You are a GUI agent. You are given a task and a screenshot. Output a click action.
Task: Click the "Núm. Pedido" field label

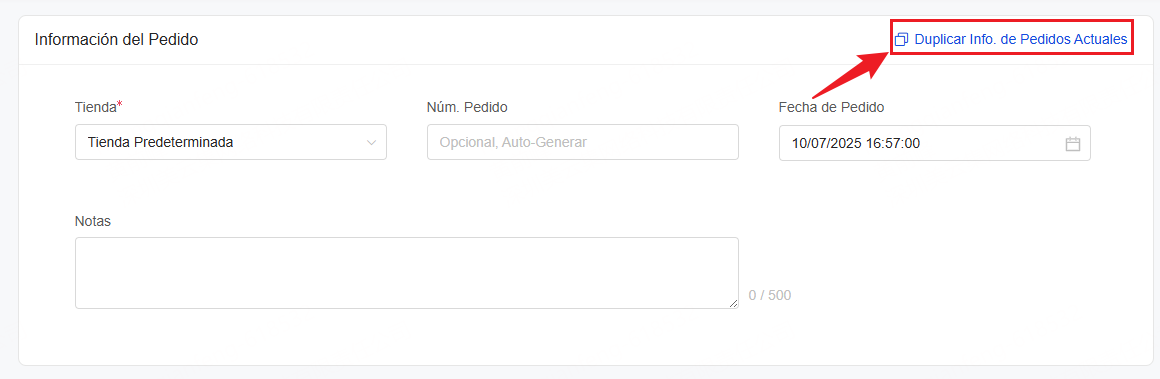pos(467,107)
